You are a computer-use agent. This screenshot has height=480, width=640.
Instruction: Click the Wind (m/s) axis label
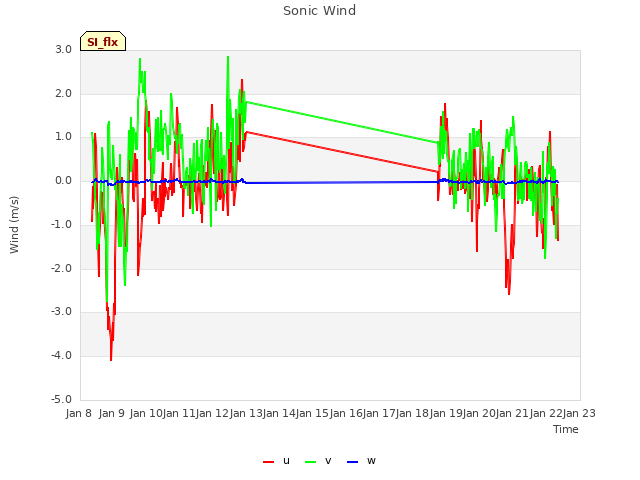point(14,225)
